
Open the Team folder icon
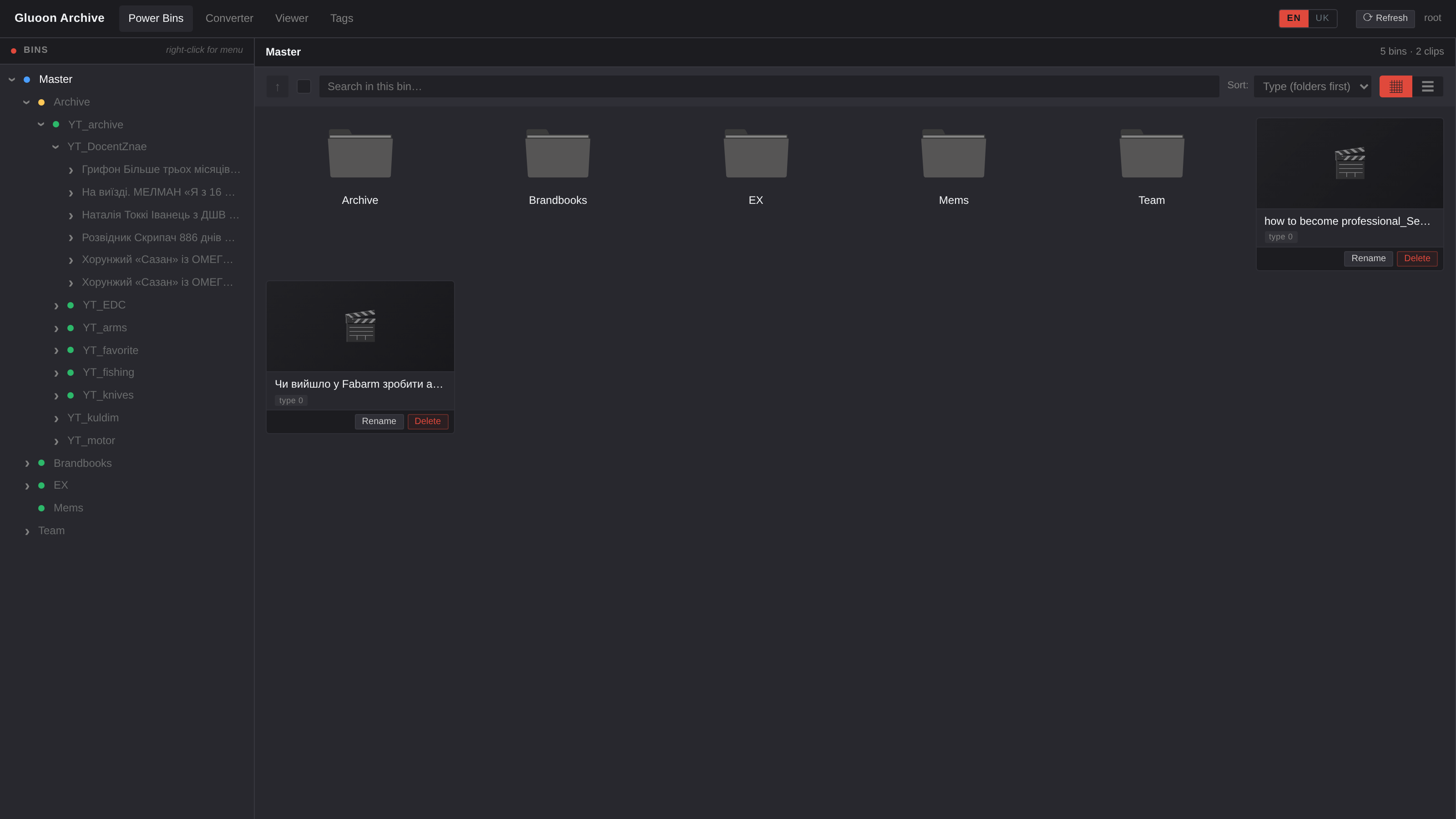[1151, 153]
